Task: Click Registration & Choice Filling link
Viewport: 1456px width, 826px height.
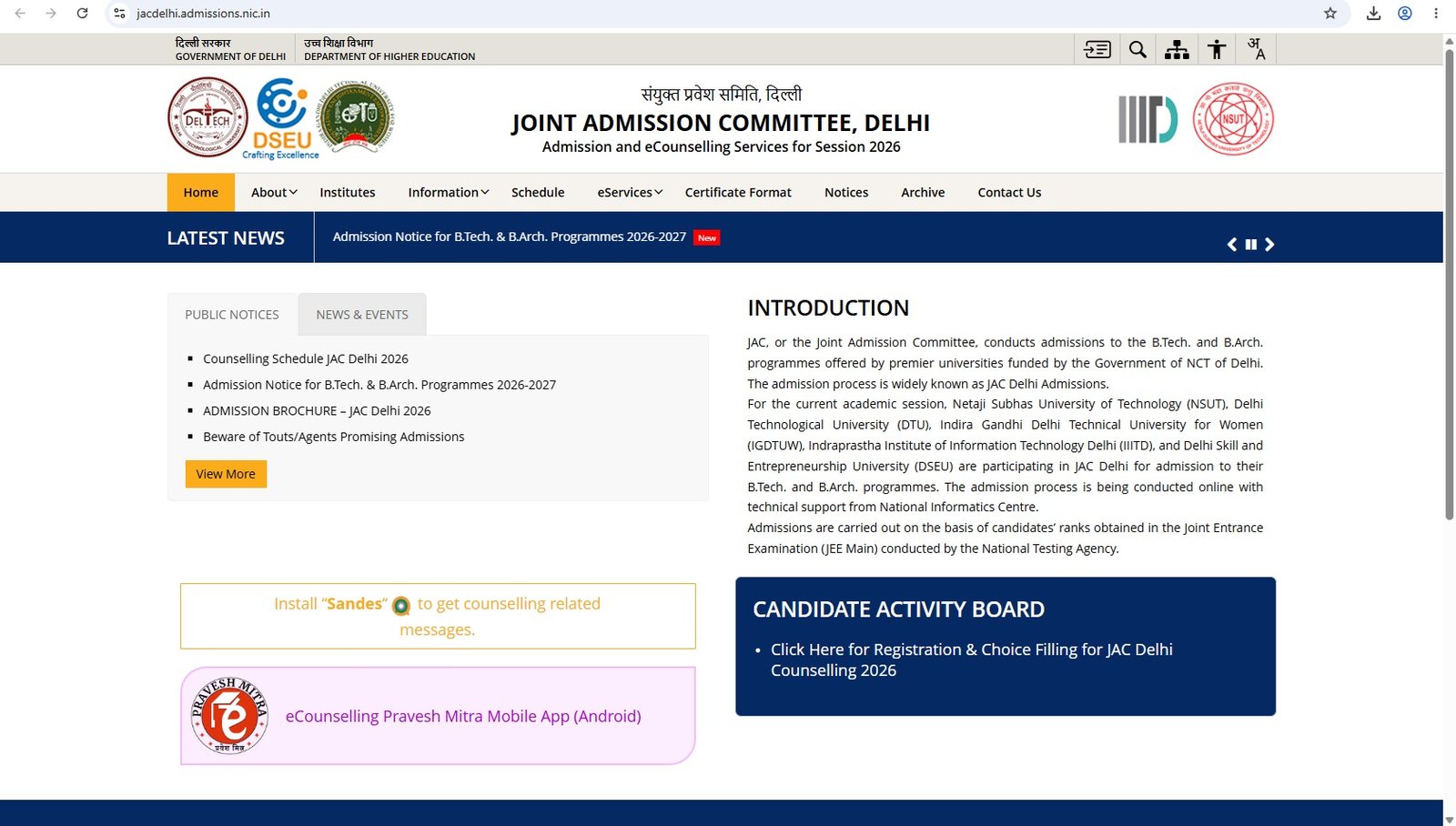Action: (x=971, y=660)
